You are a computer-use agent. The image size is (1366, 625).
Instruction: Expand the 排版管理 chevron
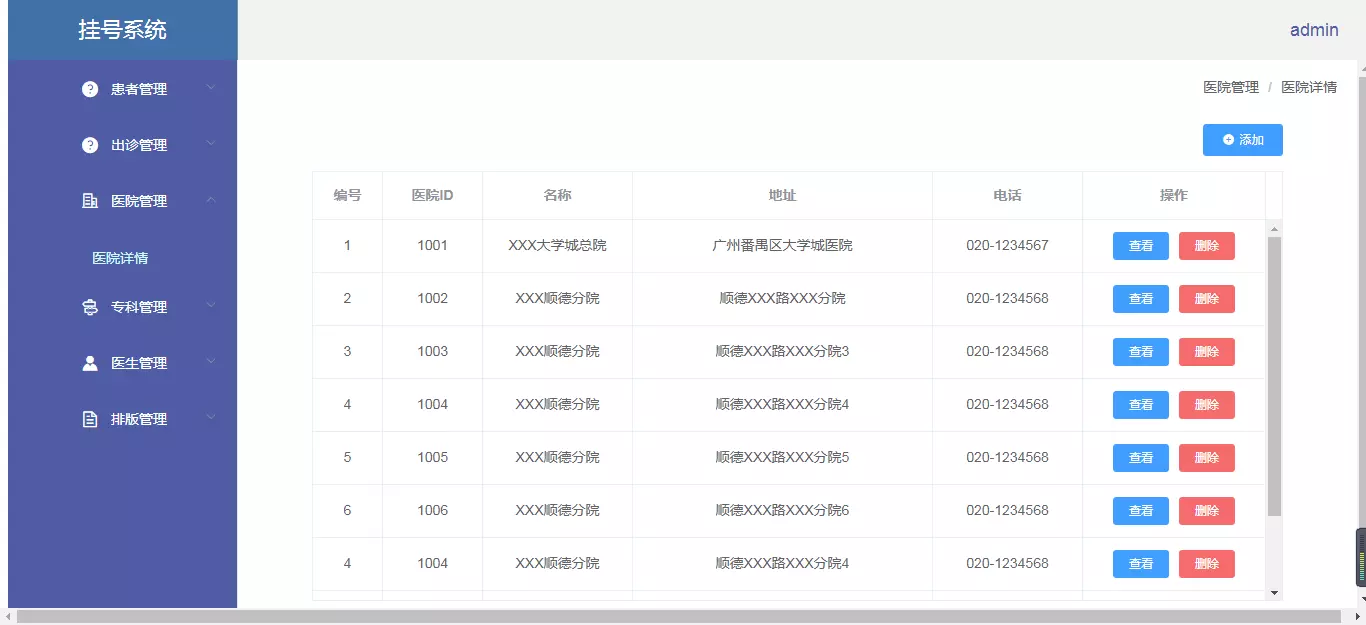(x=211, y=418)
